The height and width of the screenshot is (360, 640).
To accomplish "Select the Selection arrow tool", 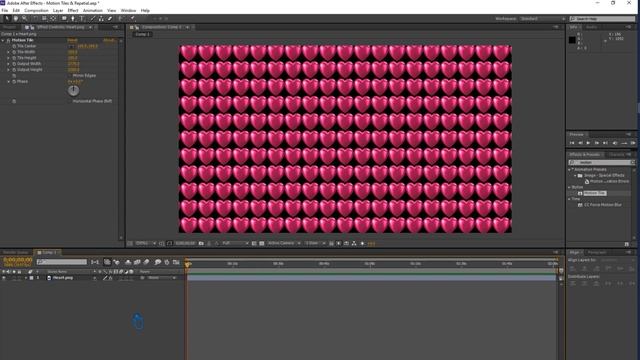I will tap(7, 18).
